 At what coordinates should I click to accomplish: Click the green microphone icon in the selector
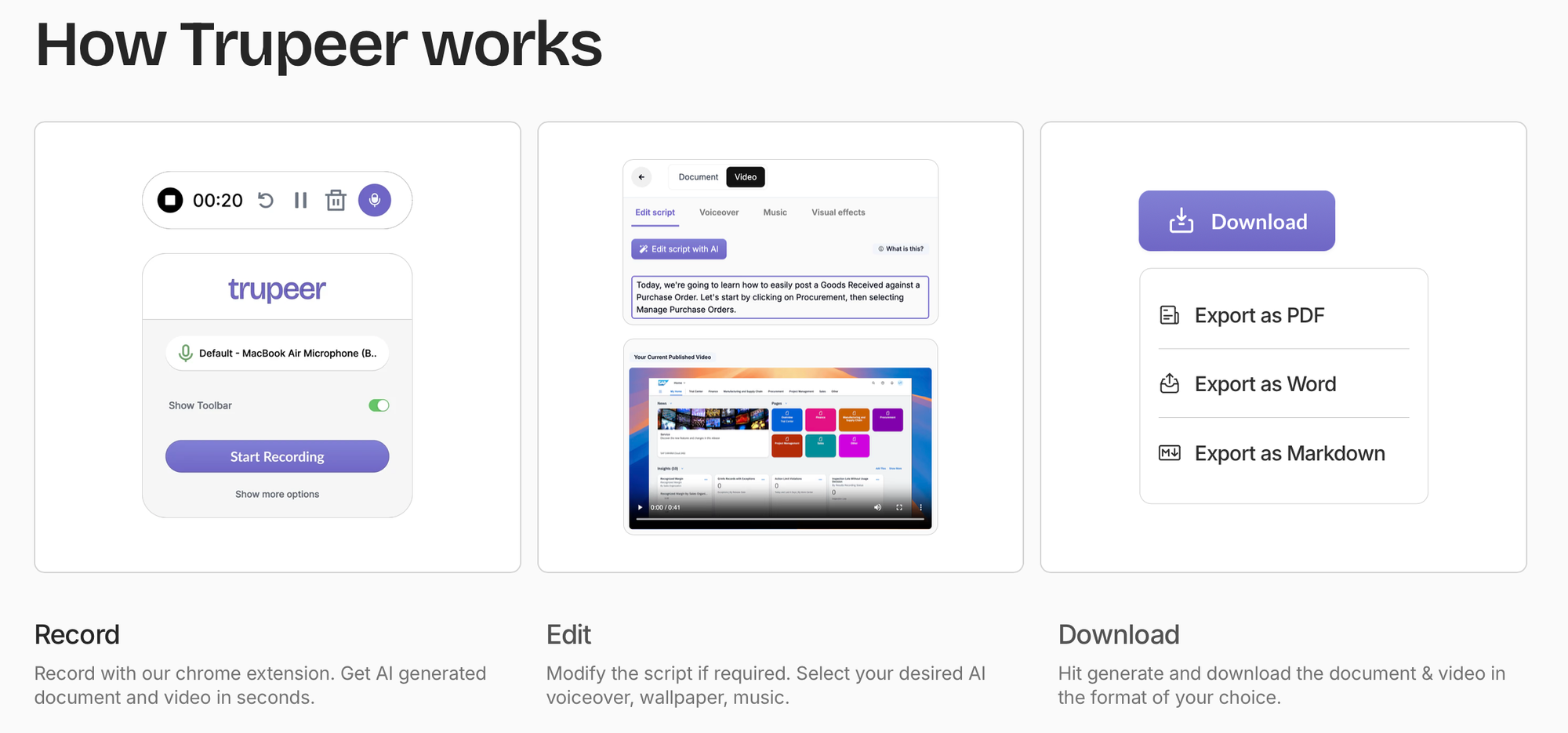tap(186, 353)
